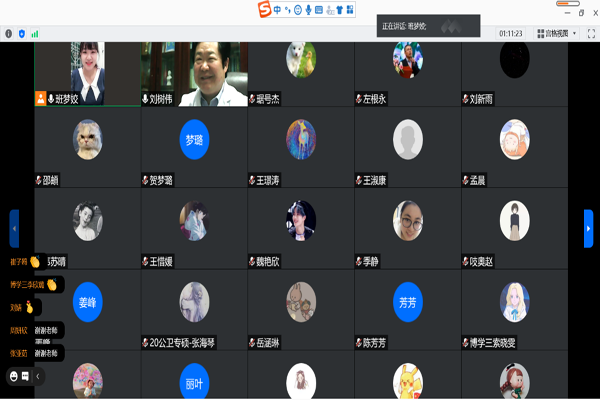The height and width of the screenshot is (400, 600).
Task: Click the muted mic icon beside 陈芳芳
Action: (359, 343)
